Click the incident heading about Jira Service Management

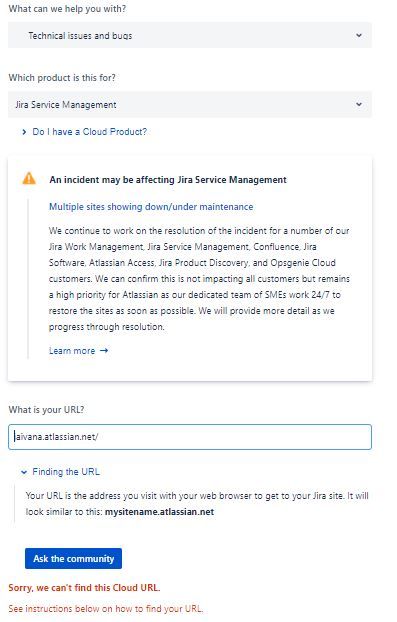pos(168,180)
